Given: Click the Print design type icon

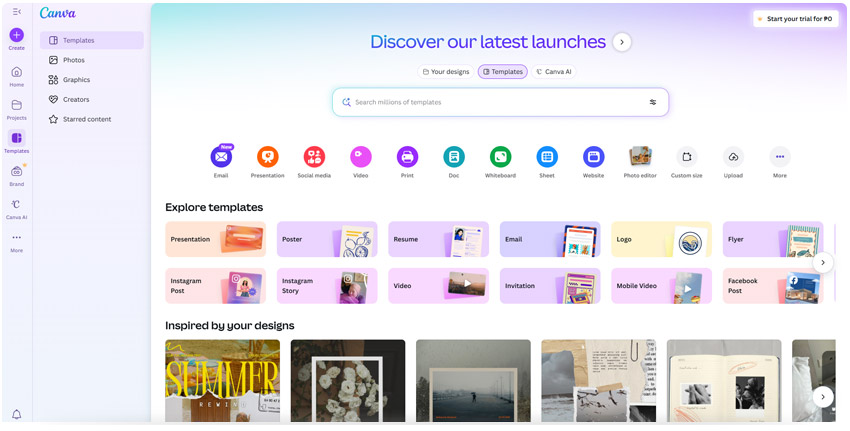Looking at the screenshot, I should point(407,157).
